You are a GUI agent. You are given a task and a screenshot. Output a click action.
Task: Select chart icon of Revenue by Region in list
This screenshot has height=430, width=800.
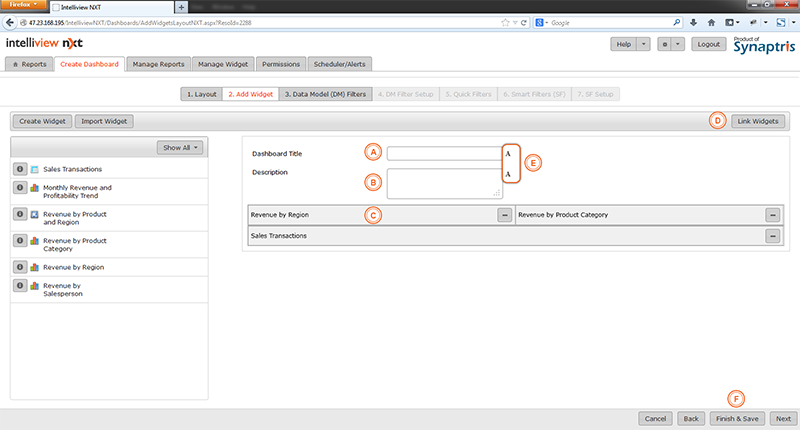[x=35, y=267]
